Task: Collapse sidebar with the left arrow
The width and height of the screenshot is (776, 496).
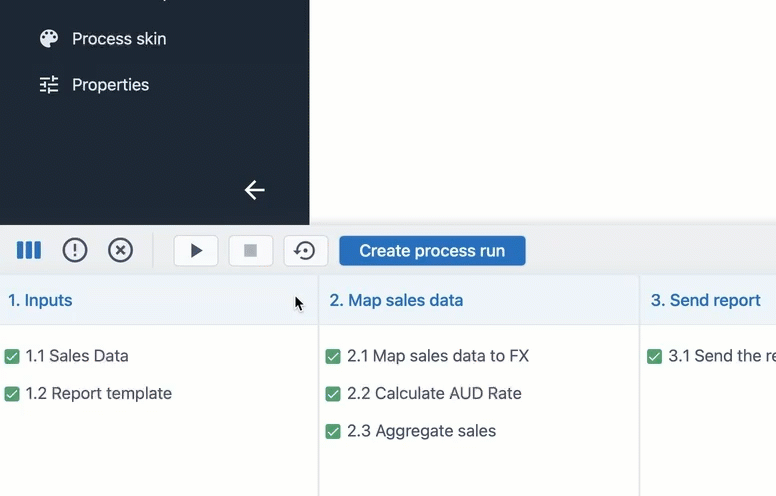Action: pos(254,190)
